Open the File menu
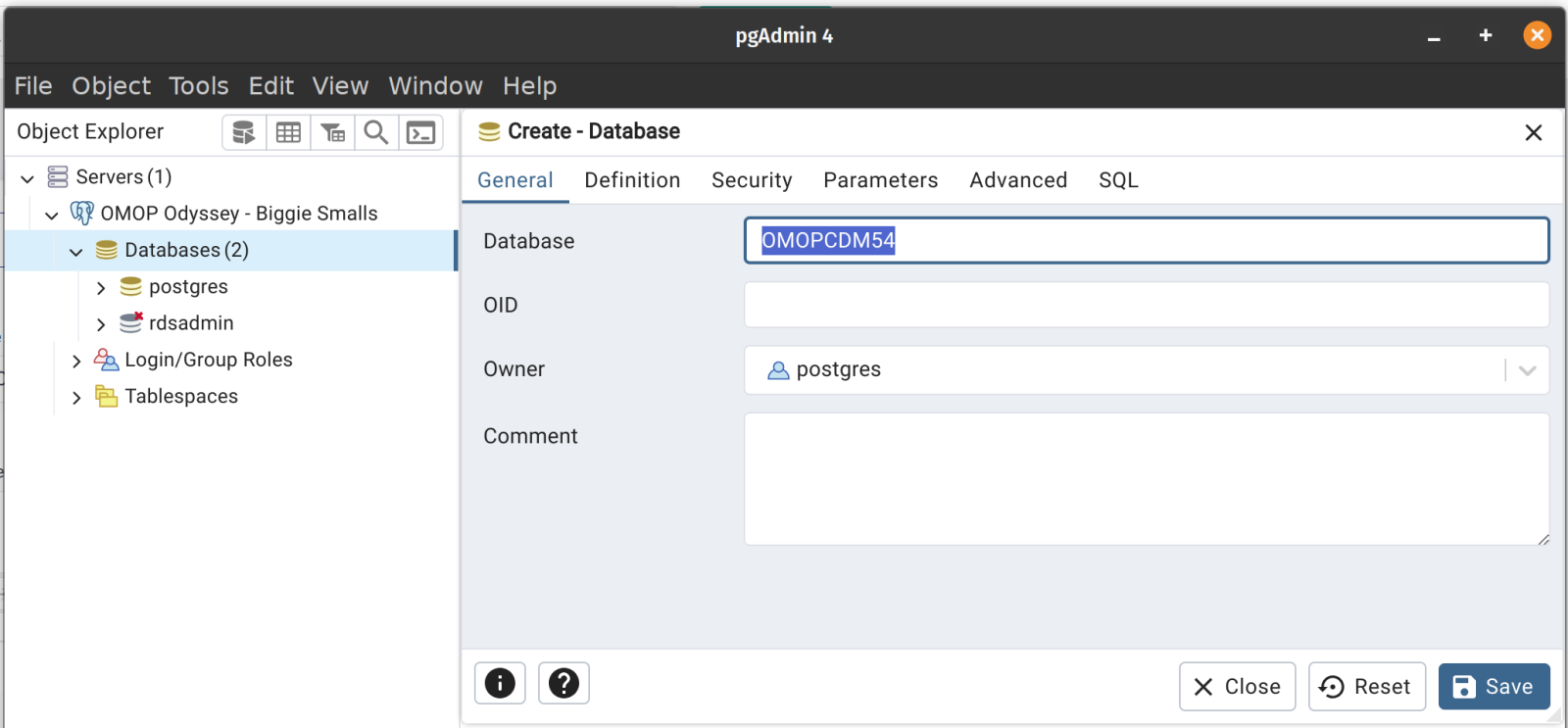This screenshot has height=728, width=1568. [33, 86]
